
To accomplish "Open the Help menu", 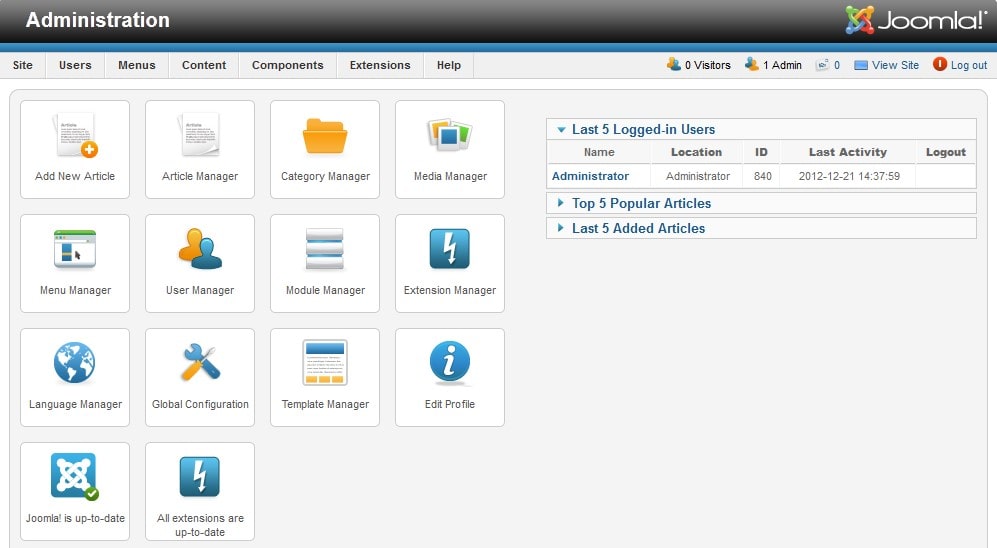I will (449, 65).
